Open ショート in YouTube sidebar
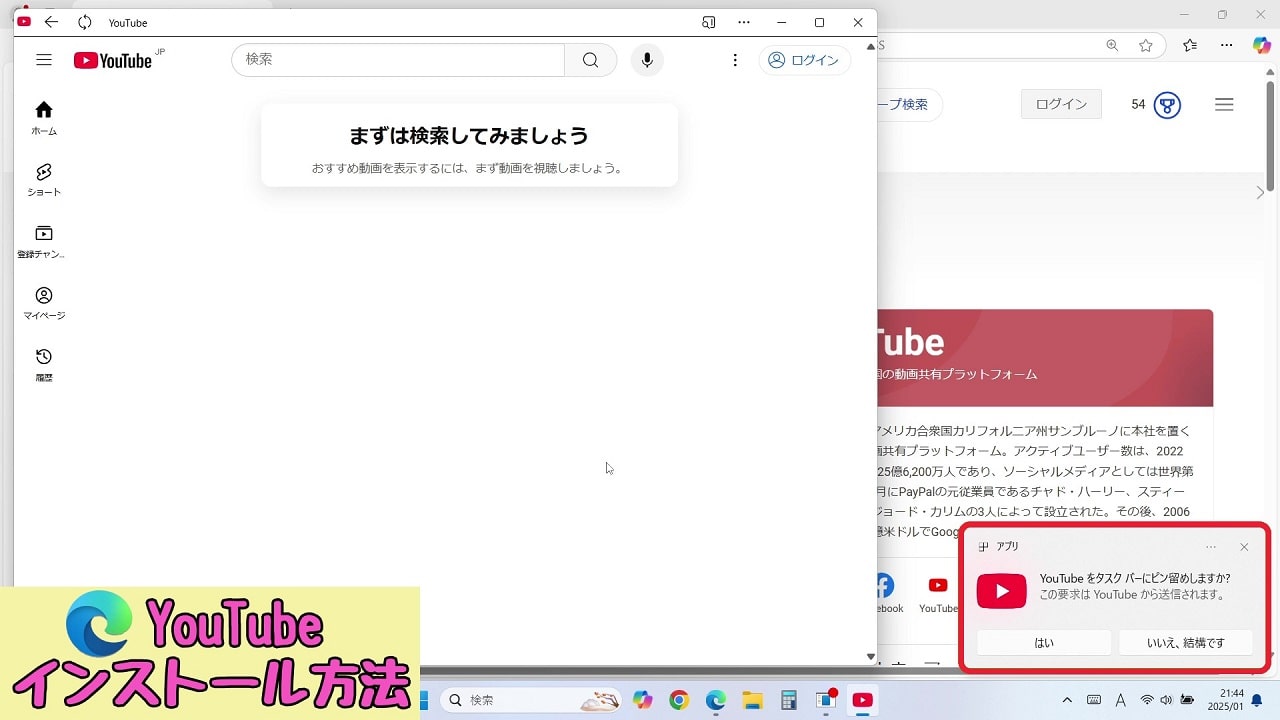 tap(44, 179)
